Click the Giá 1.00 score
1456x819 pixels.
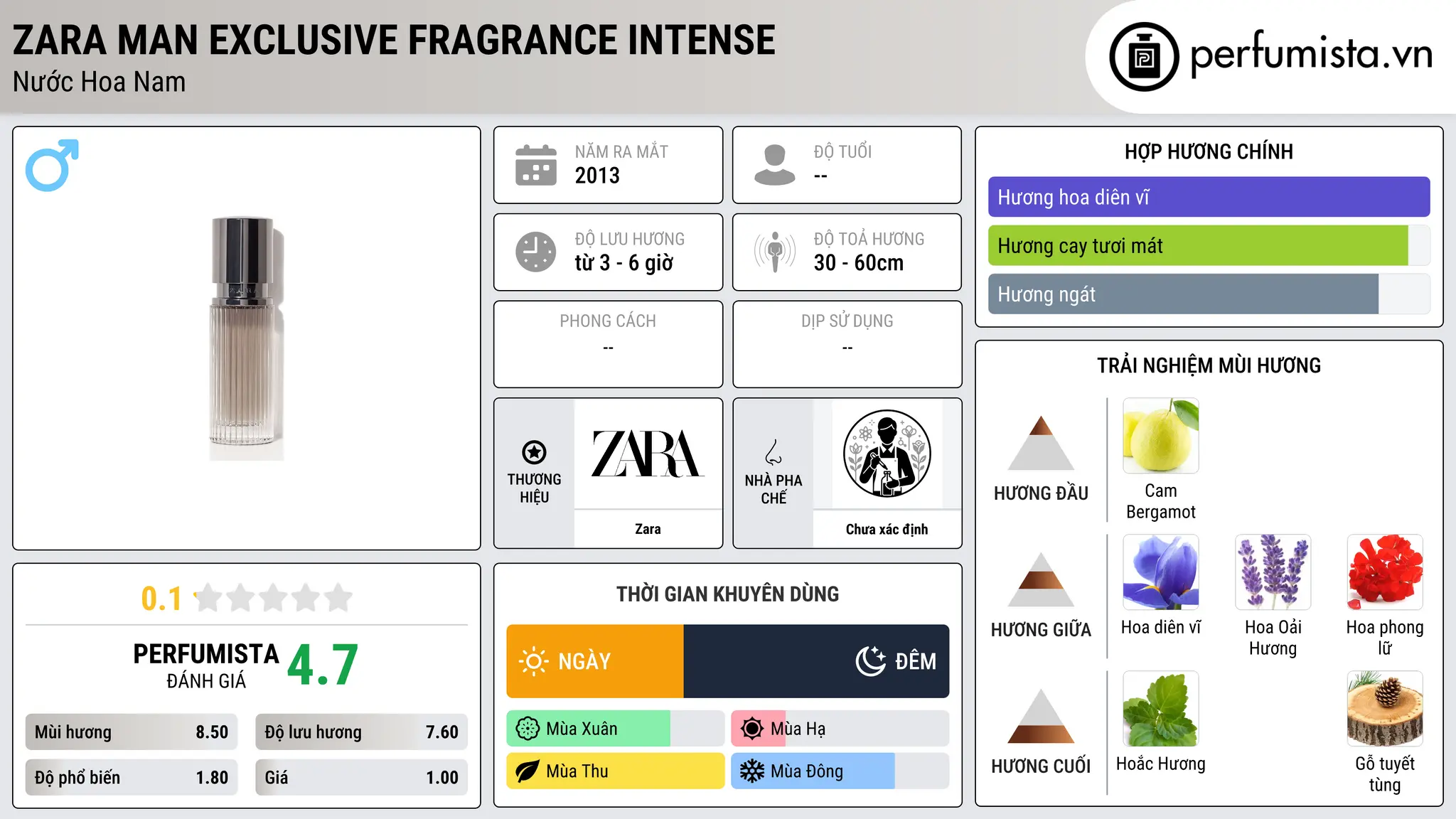(361, 778)
